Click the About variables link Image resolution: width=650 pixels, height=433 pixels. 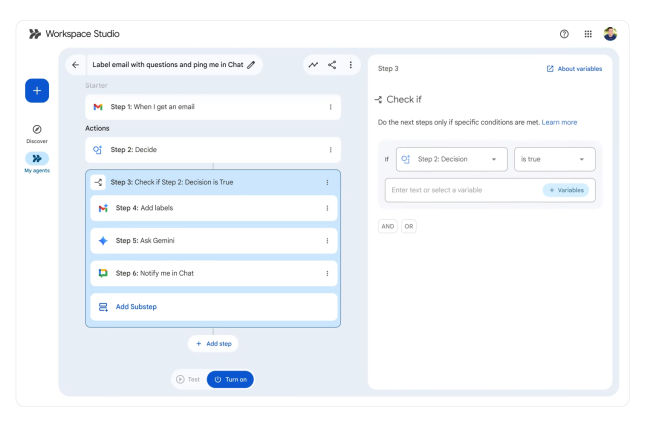point(574,68)
